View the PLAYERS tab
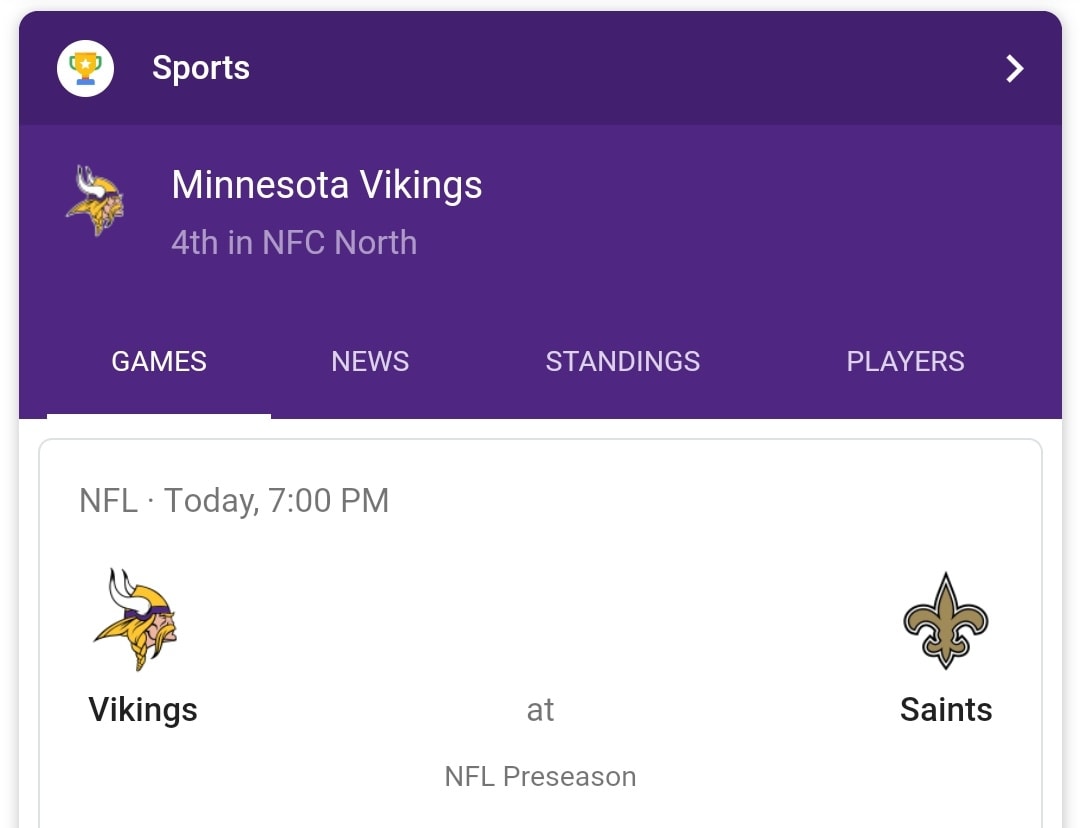The height and width of the screenshot is (828, 1080). coord(905,362)
